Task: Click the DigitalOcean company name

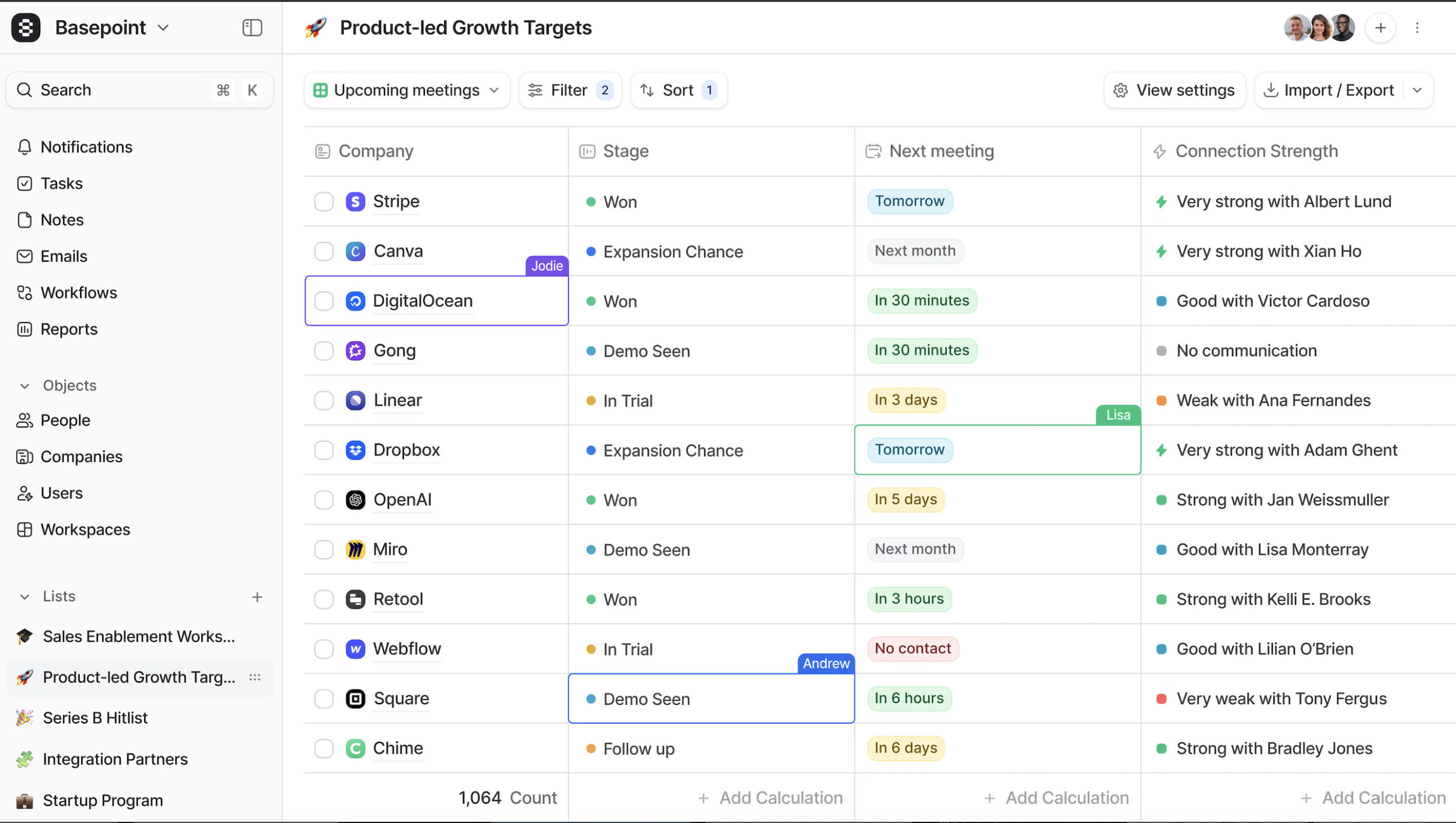Action: tap(423, 300)
